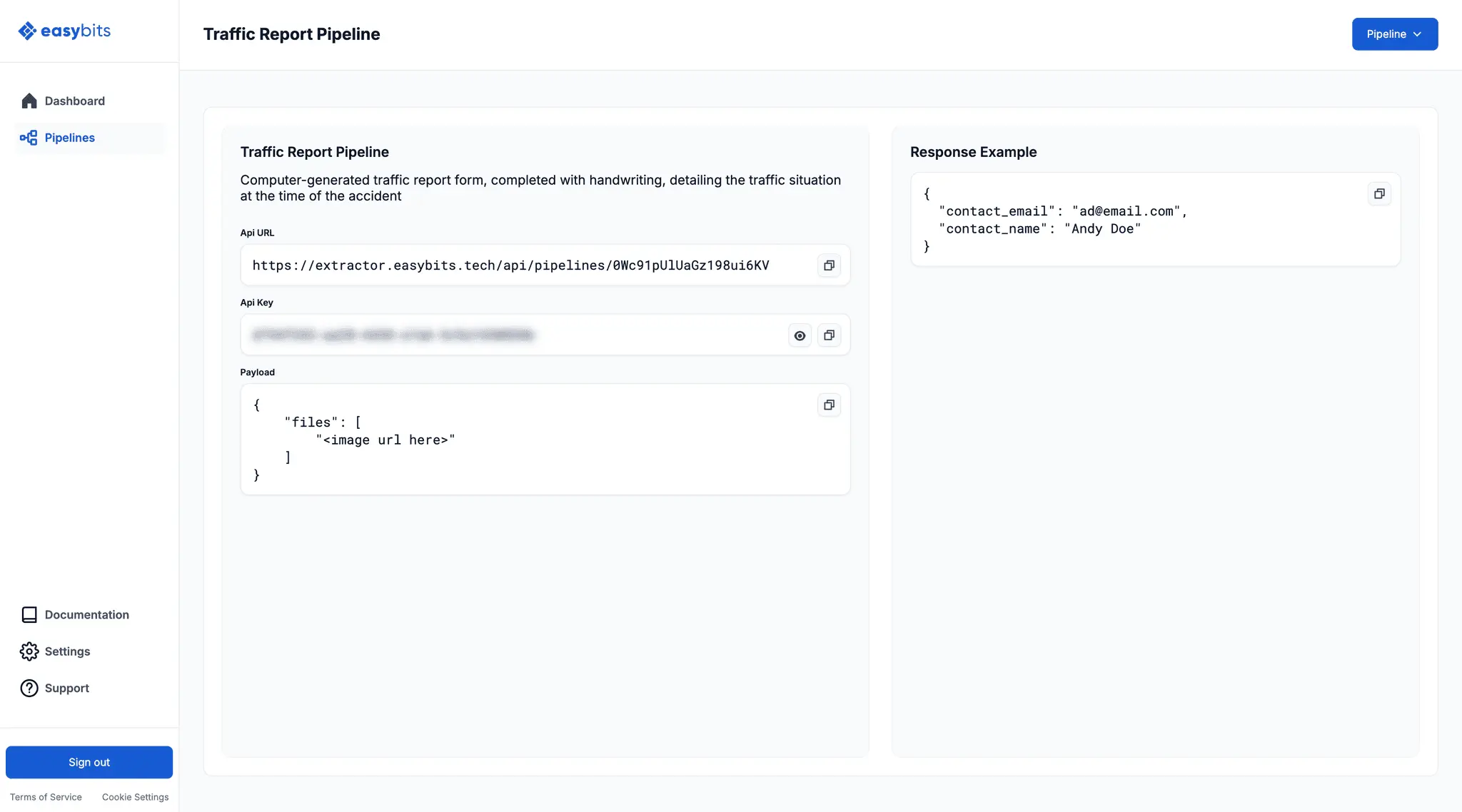Reveal the hidden Api Key
The height and width of the screenshot is (812, 1462).
click(800, 335)
